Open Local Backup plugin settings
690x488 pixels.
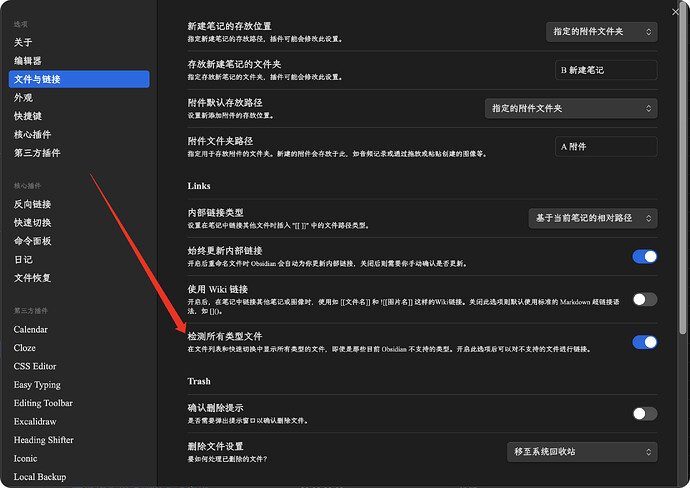click(x=39, y=477)
